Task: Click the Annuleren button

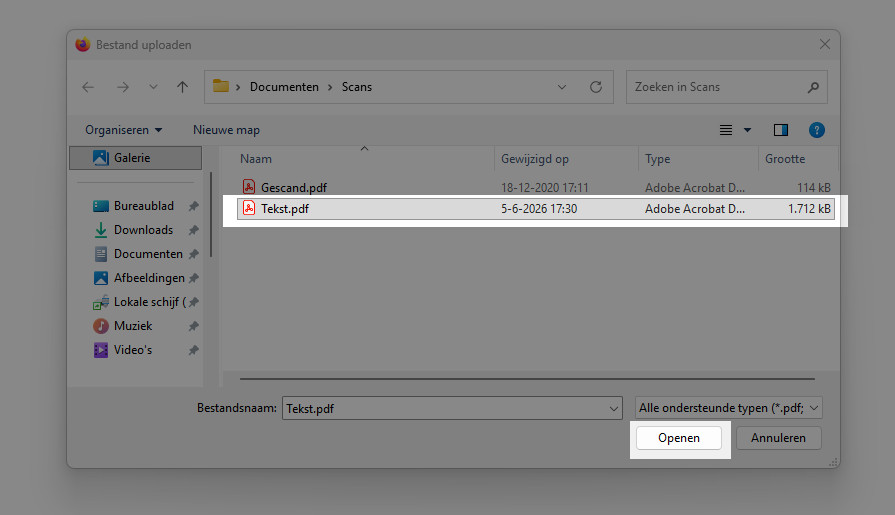Action: pyautogui.click(x=779, y=438)
